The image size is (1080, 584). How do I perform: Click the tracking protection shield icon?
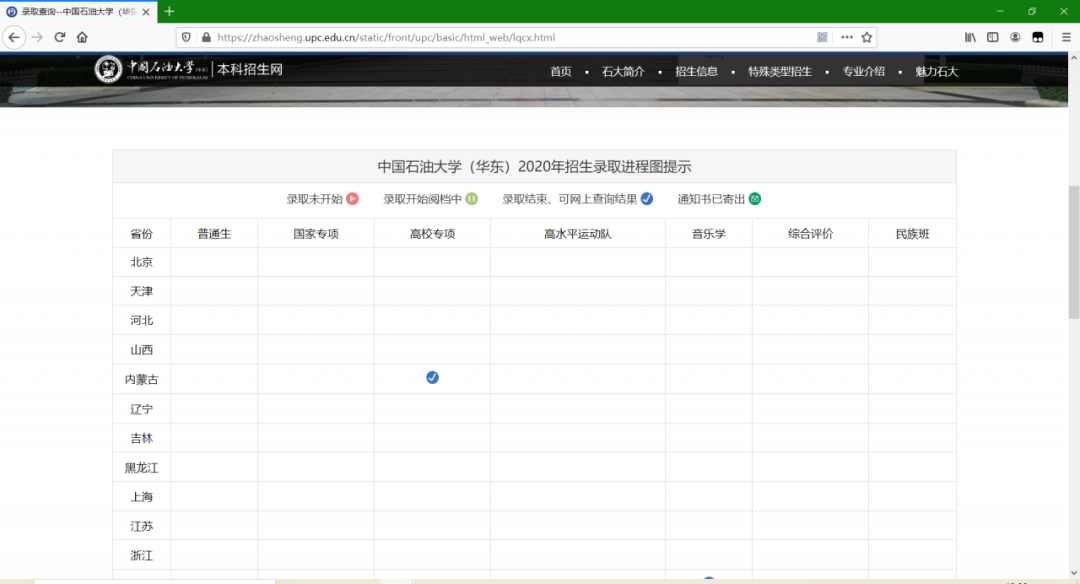pos(185,37)
